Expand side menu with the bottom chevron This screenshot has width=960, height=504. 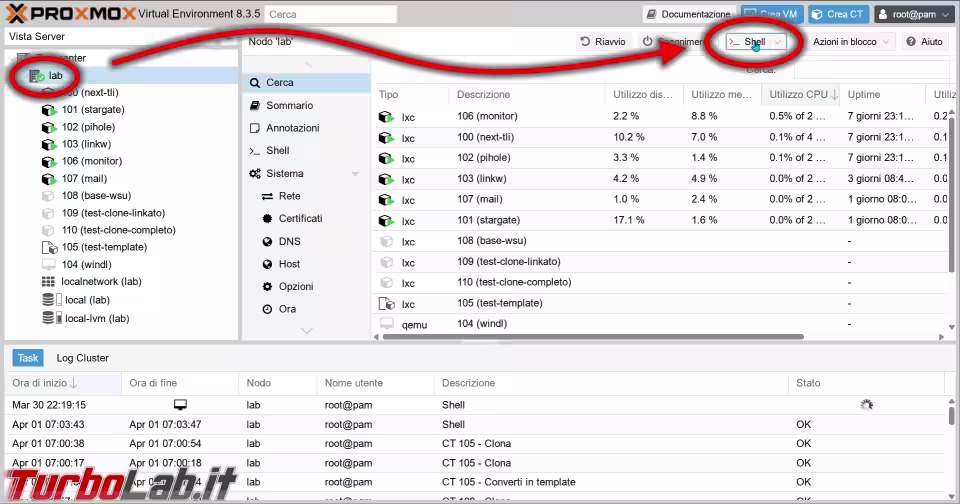coord(307,331)
